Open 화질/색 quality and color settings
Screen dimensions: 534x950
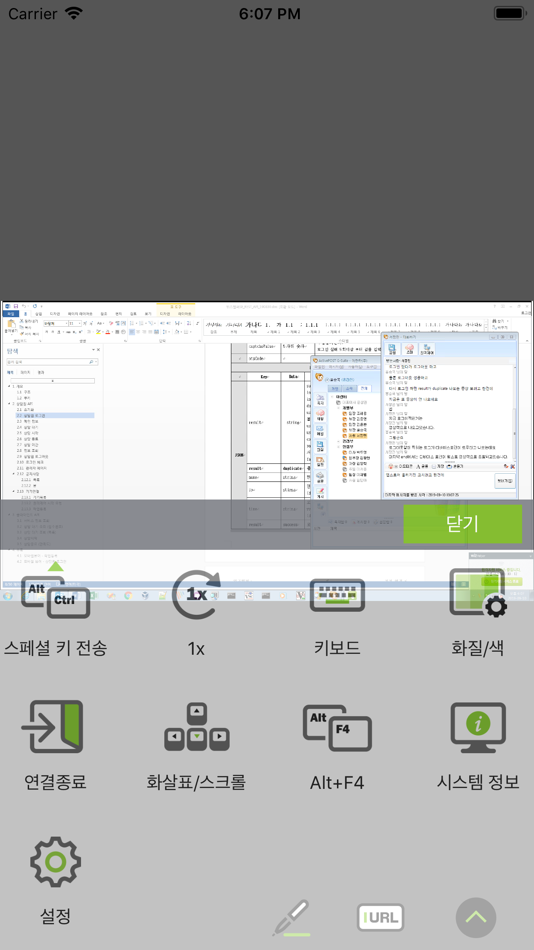[478, 614]
